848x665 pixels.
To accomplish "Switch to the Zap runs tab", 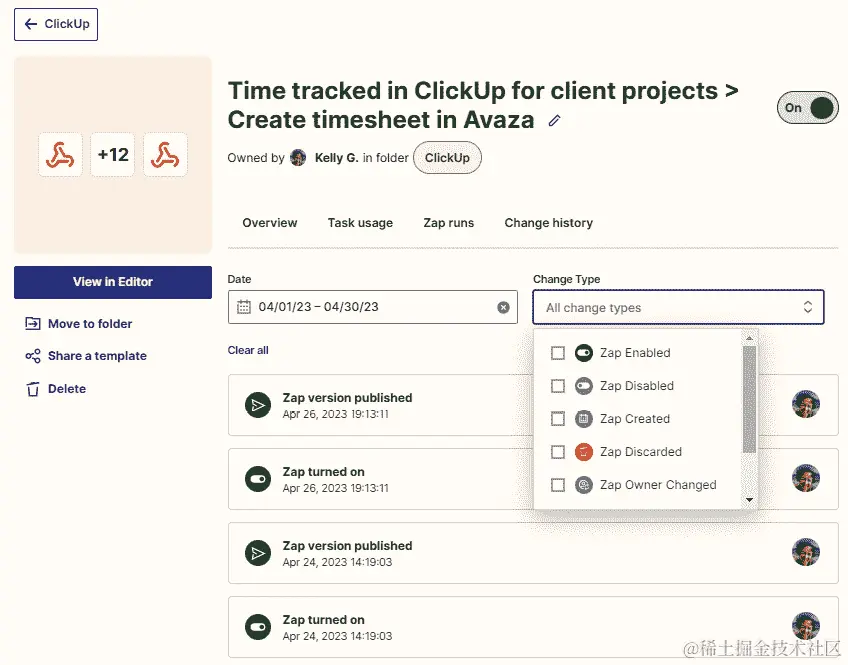I will [x=448, y=223].
